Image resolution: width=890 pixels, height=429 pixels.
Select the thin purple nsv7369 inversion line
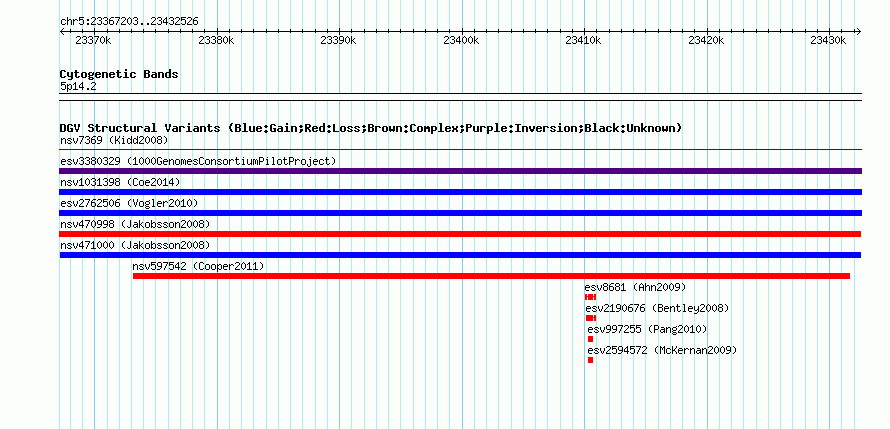[461, 150]
